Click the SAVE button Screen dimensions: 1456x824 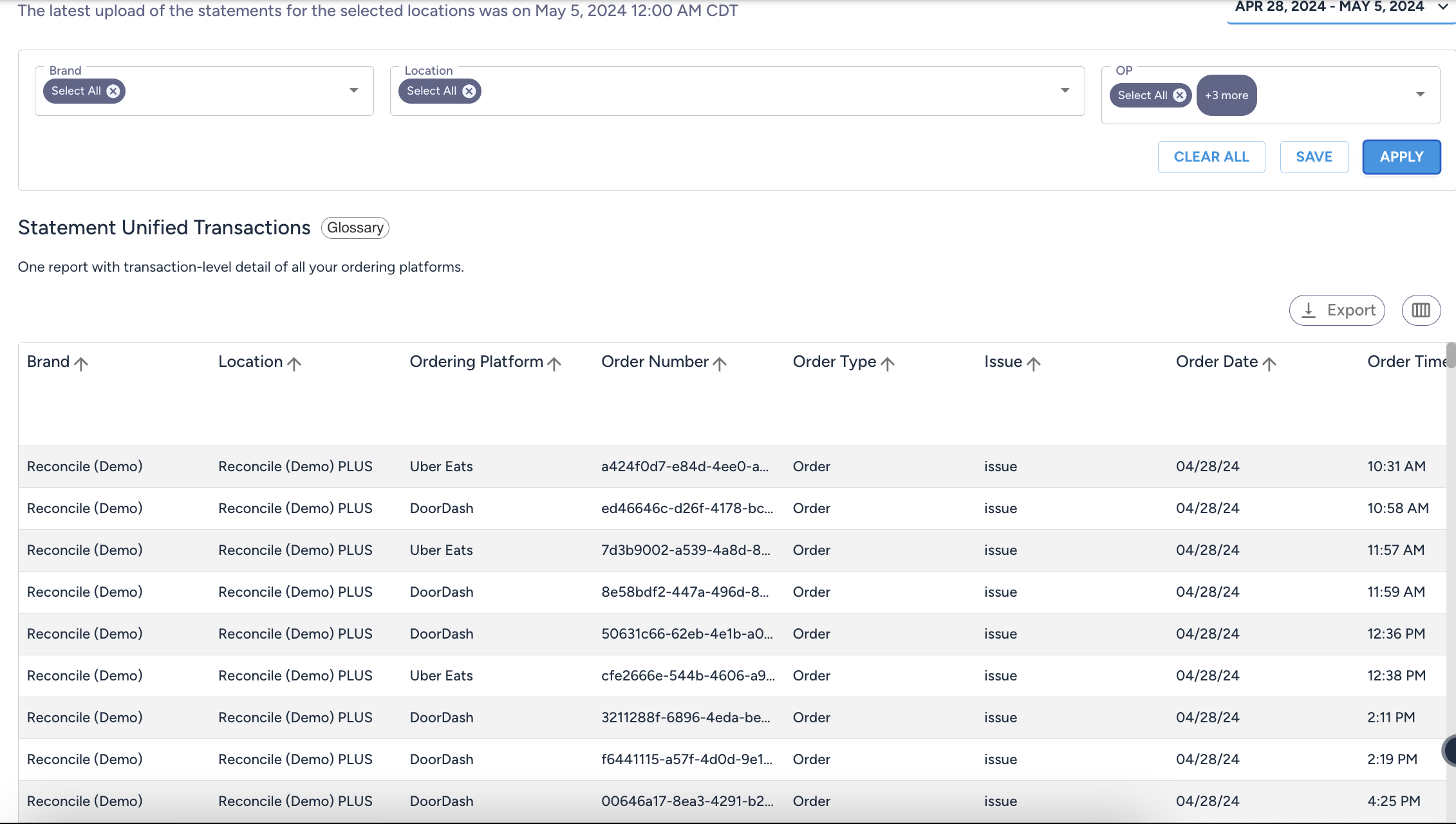(1314, 157)
